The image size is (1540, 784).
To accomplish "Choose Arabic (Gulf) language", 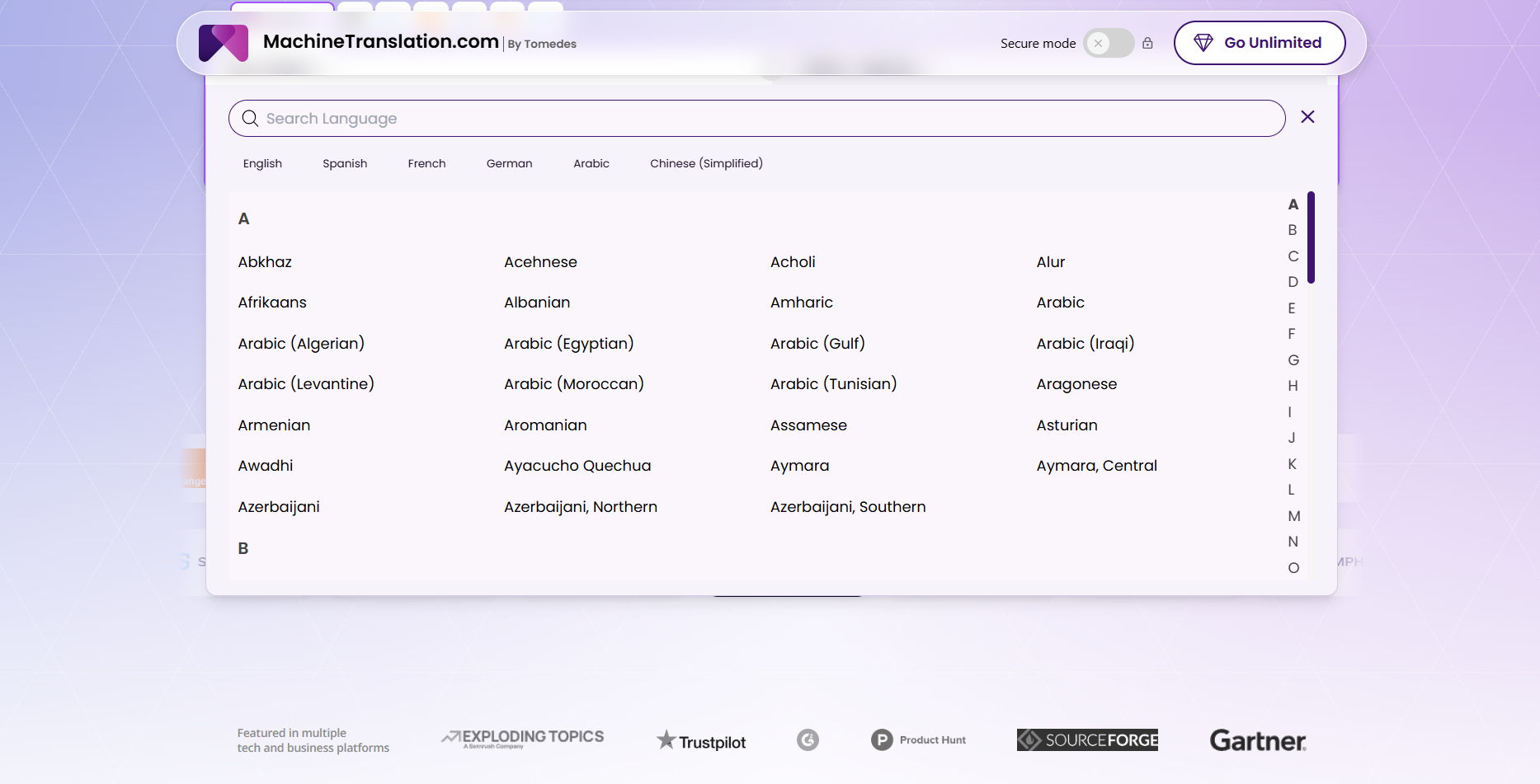I will point(817,344).
